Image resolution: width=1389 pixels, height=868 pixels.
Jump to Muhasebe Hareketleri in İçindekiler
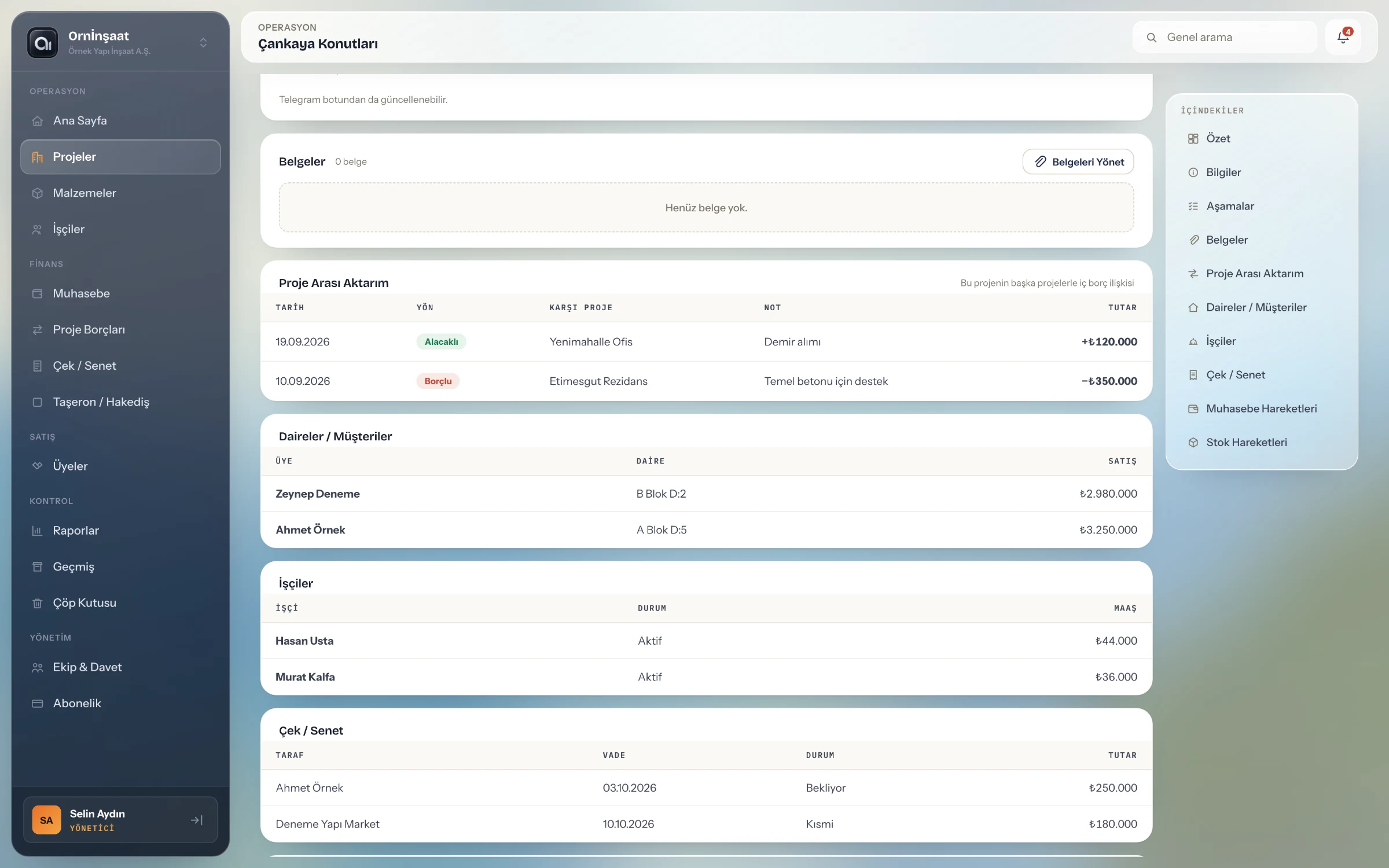pyautogui.click(x=1261, y=409)
